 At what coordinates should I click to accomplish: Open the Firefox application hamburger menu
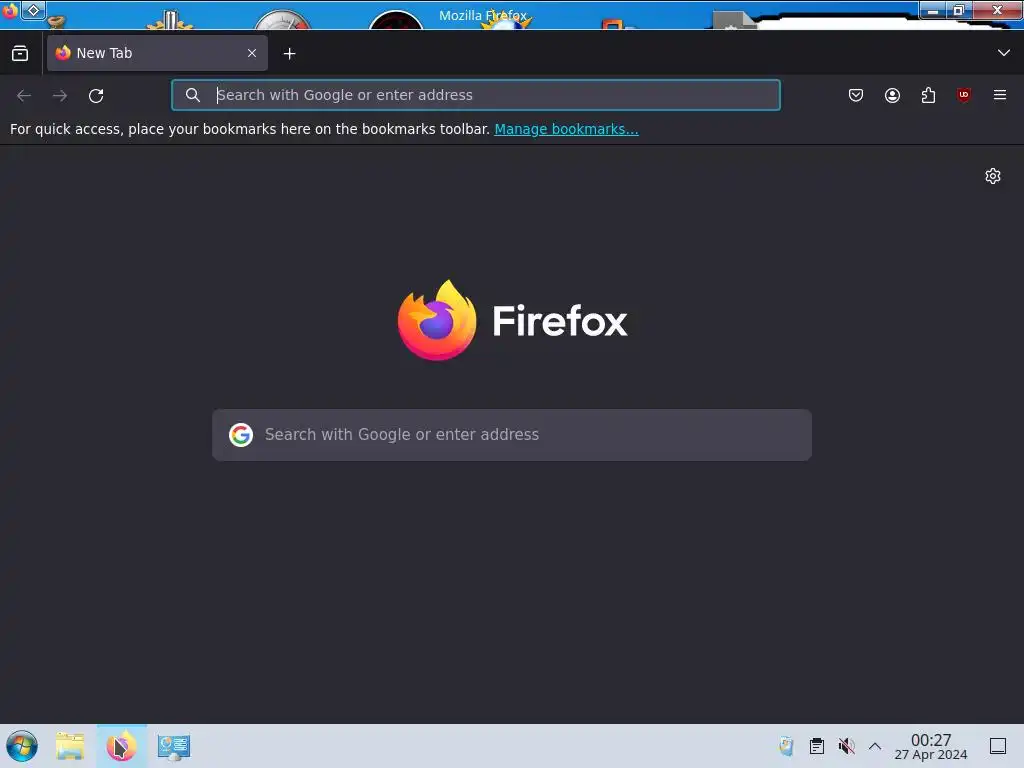click(x=1000, y=95)
